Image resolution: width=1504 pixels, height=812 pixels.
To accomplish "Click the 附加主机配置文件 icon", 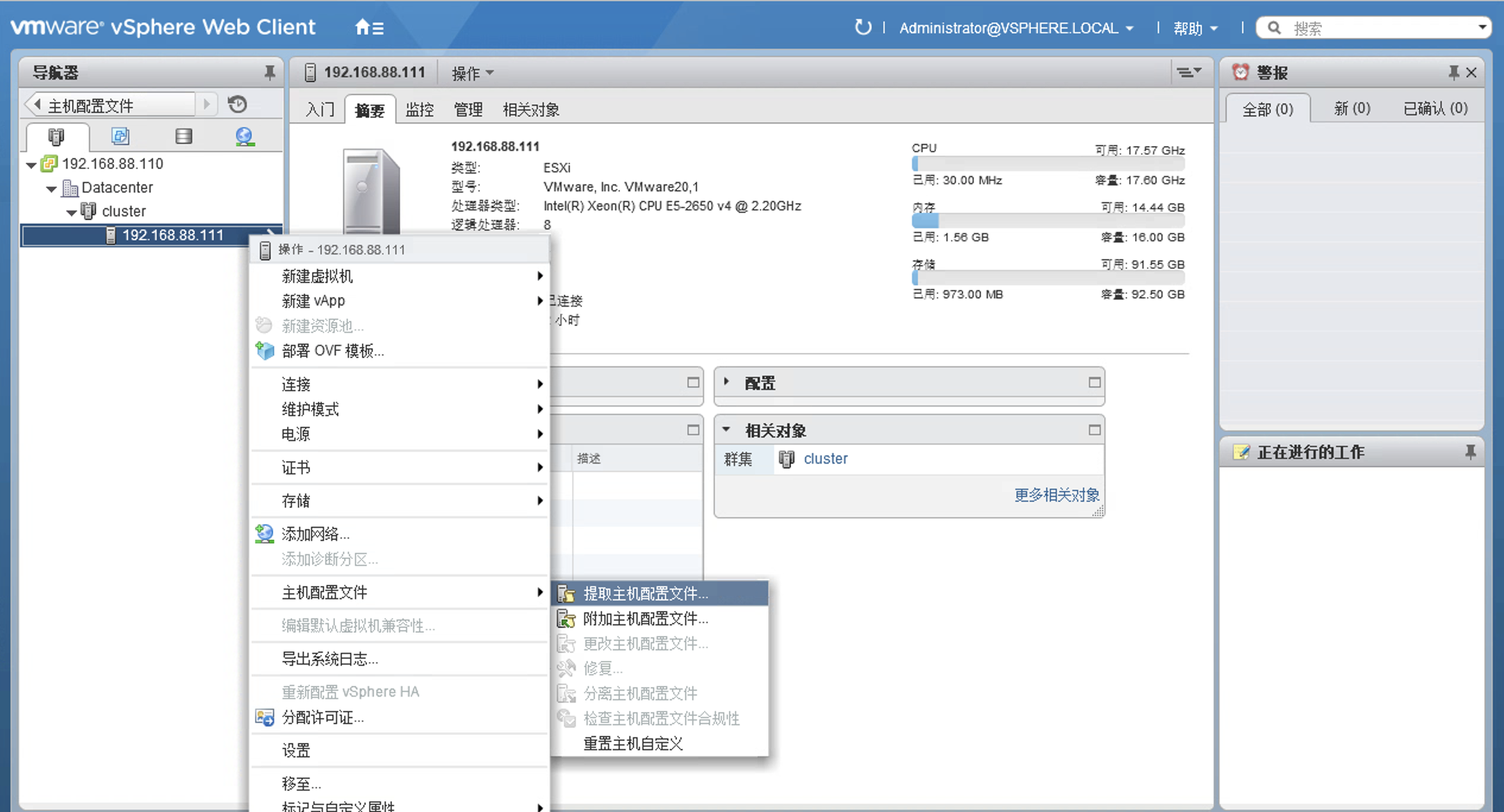I will (x=566, y=619).
